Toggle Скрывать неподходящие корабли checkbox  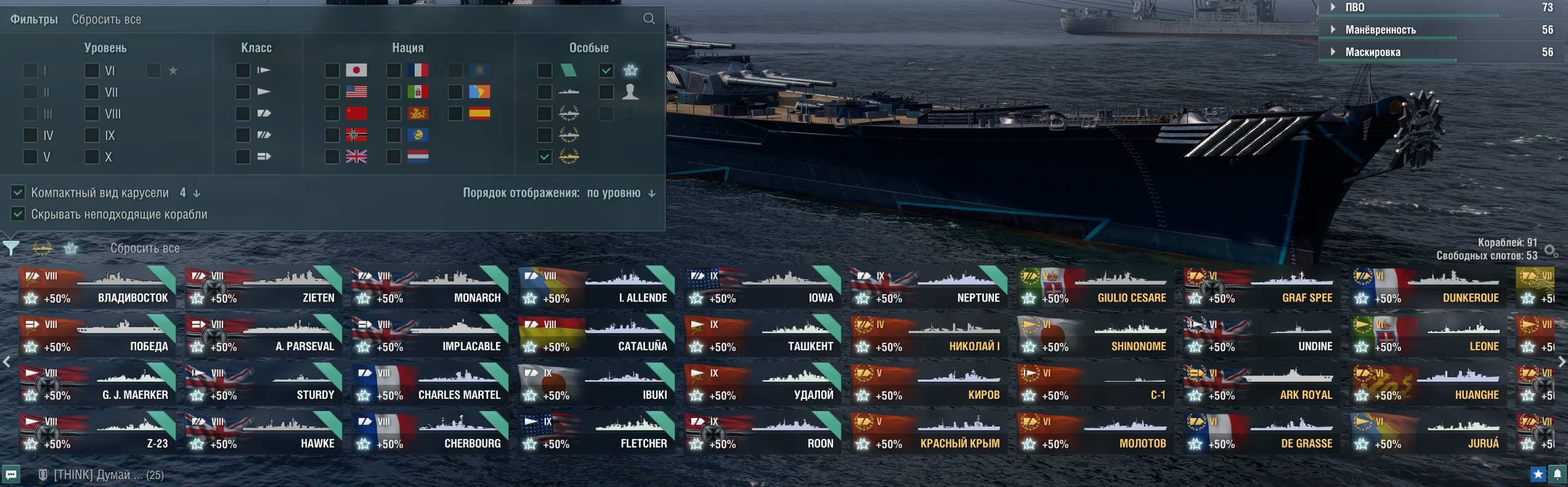(x=18, y=214)
